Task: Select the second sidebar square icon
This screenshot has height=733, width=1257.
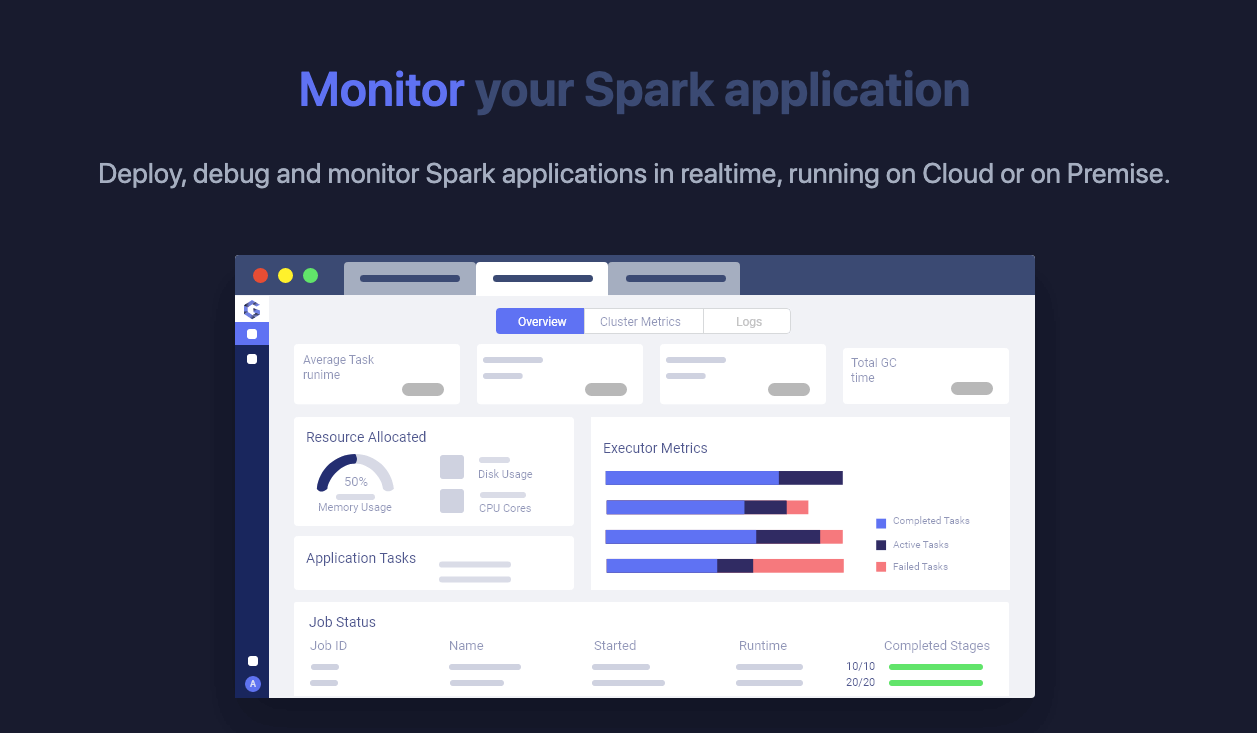Action: point(252,359)
